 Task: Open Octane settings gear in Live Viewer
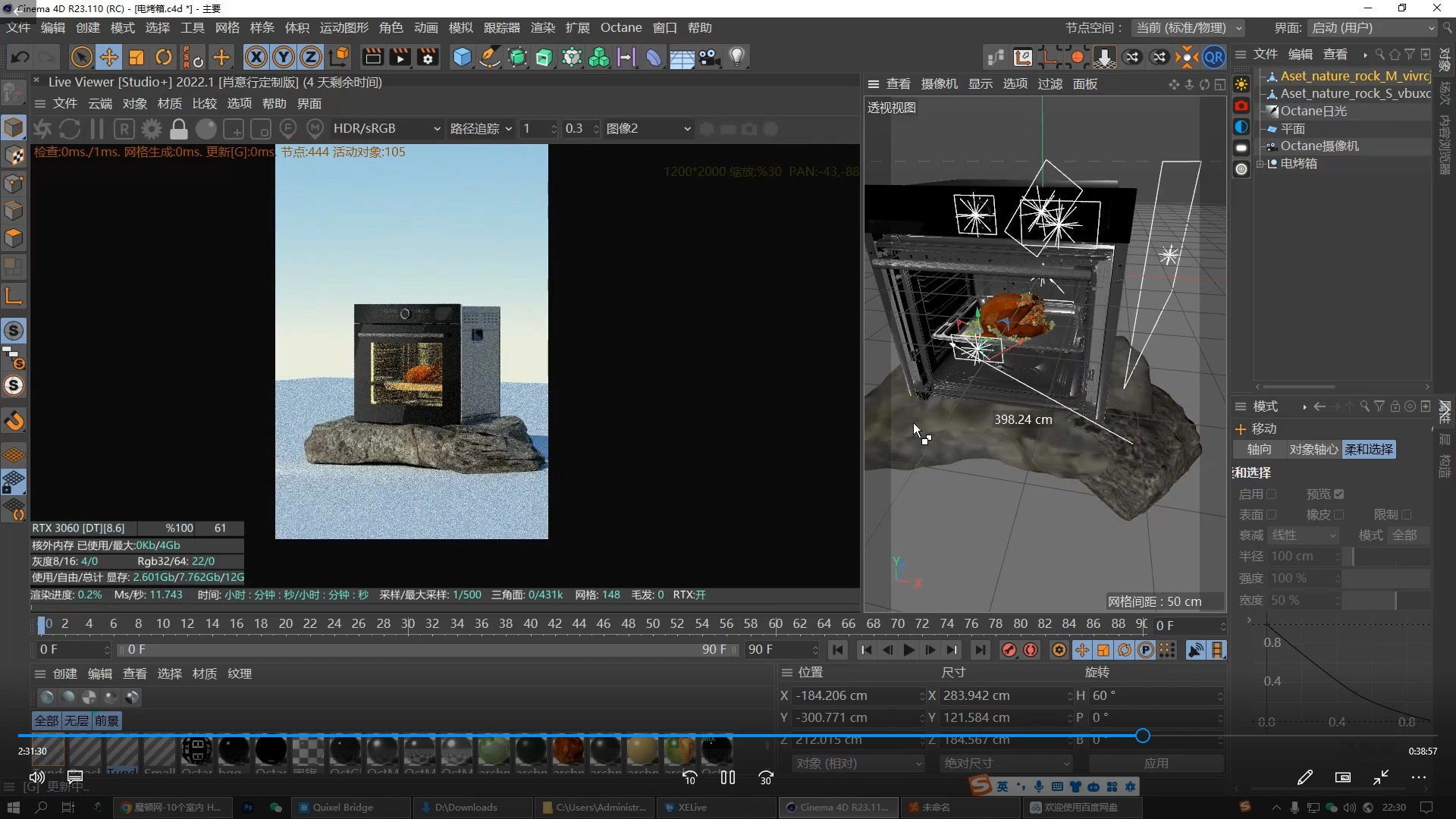tap(152, 129)
